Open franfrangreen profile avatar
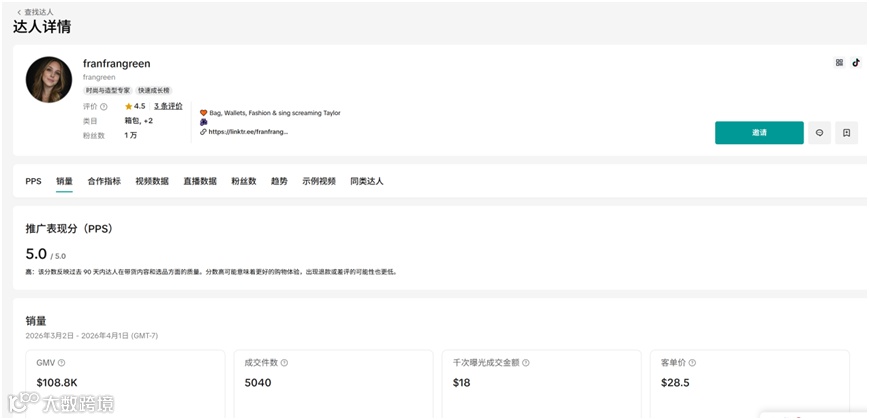This screenshot has height=420, width=869. 49,79
